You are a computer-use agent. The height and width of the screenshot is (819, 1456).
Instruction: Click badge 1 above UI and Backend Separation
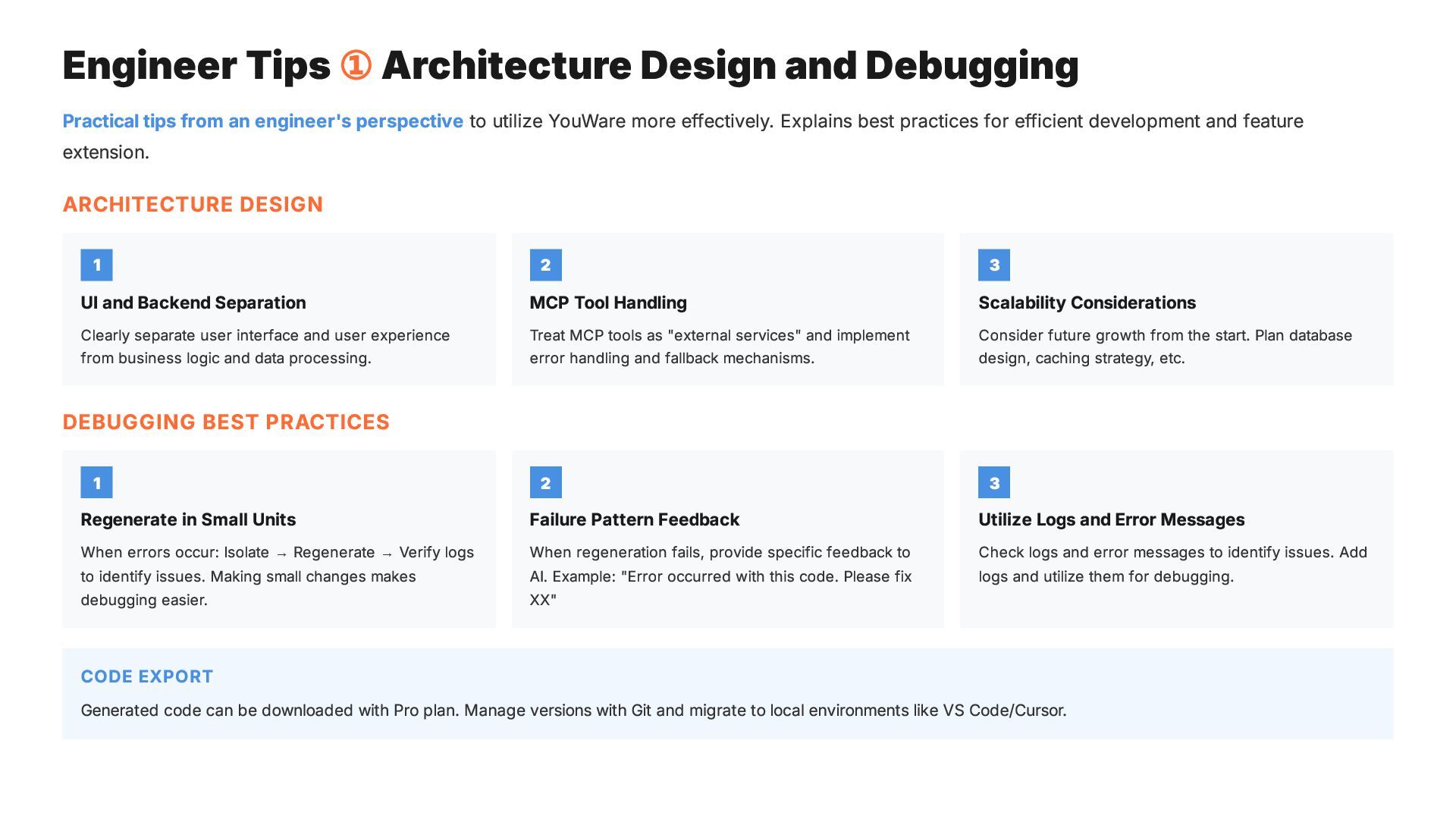coord(96,265)
